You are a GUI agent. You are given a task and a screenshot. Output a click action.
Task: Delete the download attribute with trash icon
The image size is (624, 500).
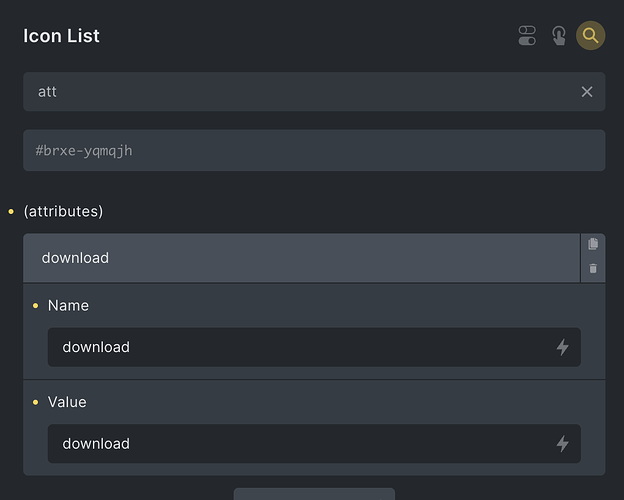pyautogui.click(x=593, y=268)
